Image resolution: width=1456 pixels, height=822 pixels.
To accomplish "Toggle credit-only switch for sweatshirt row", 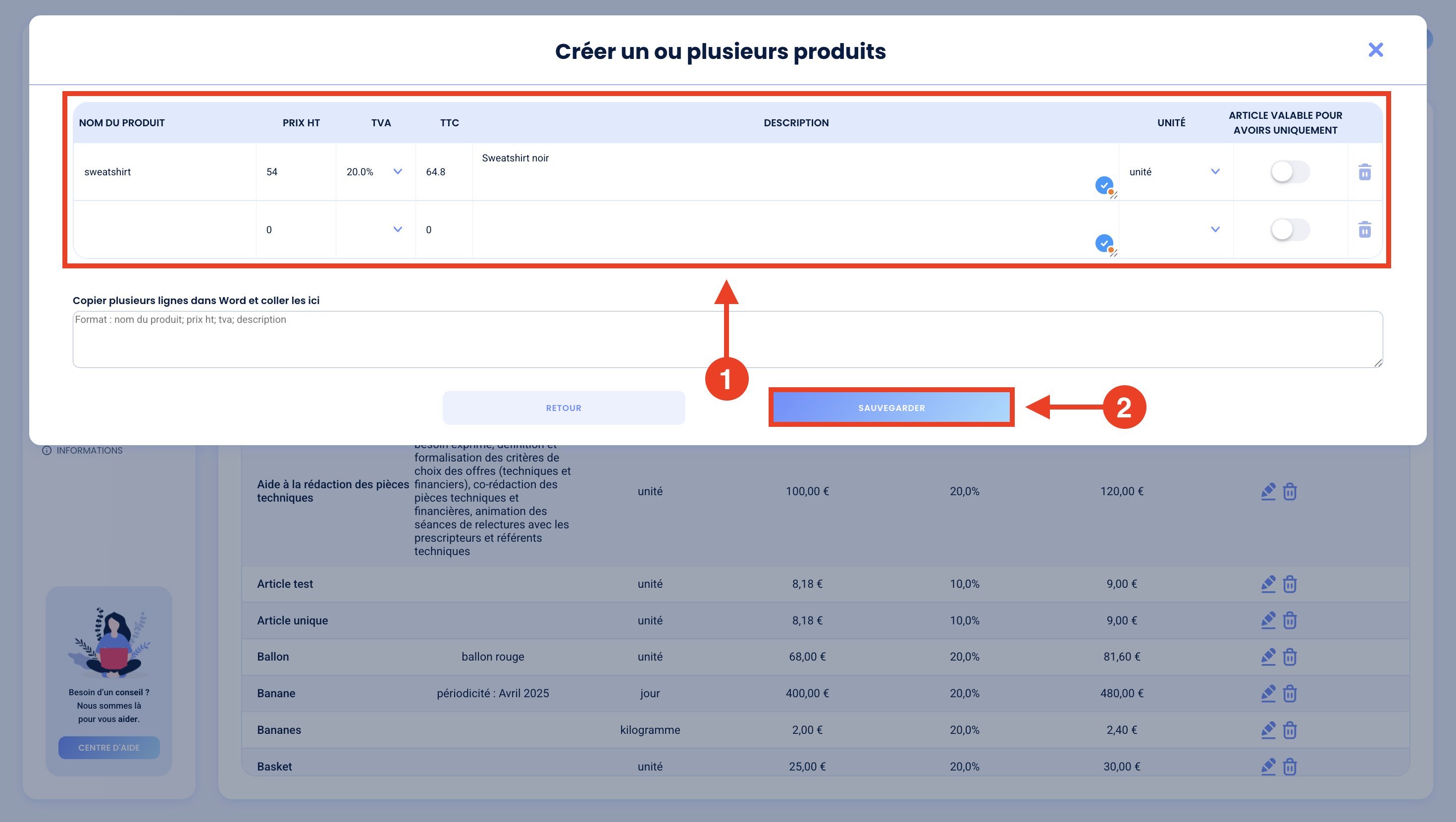I will click(x=1290, y=172).
